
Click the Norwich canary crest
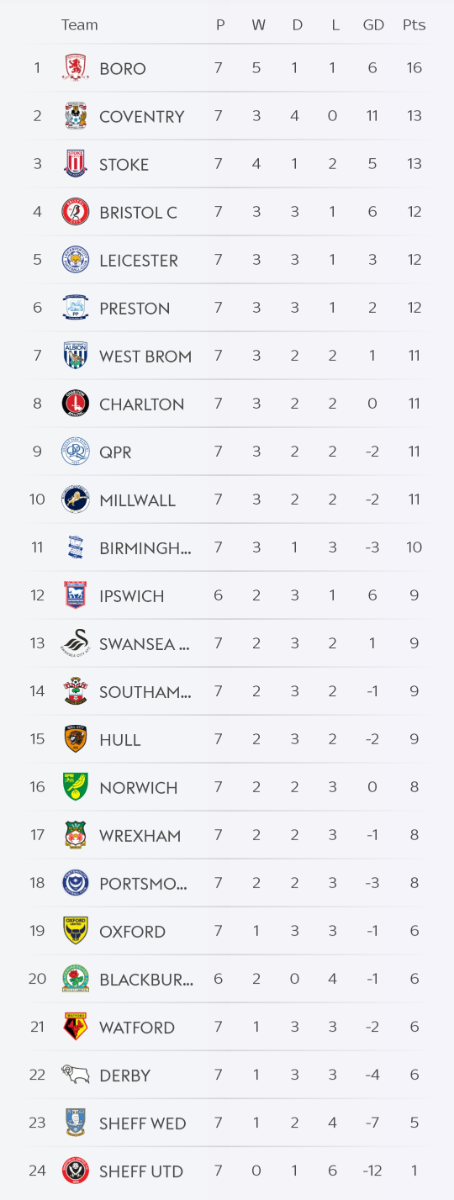76,787
